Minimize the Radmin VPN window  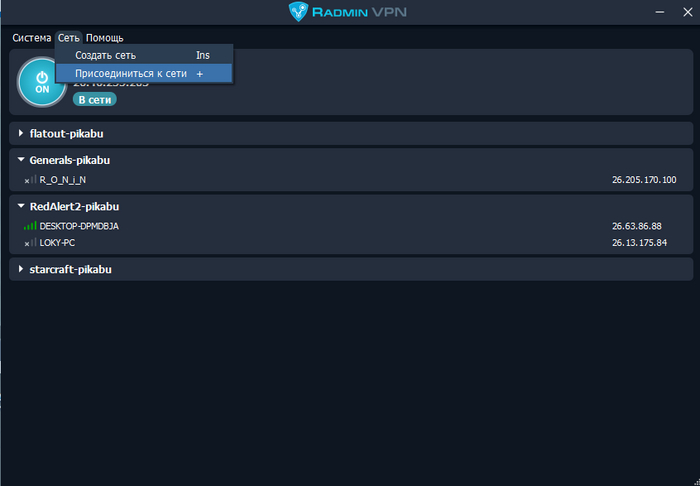click(x=660, y=12)
